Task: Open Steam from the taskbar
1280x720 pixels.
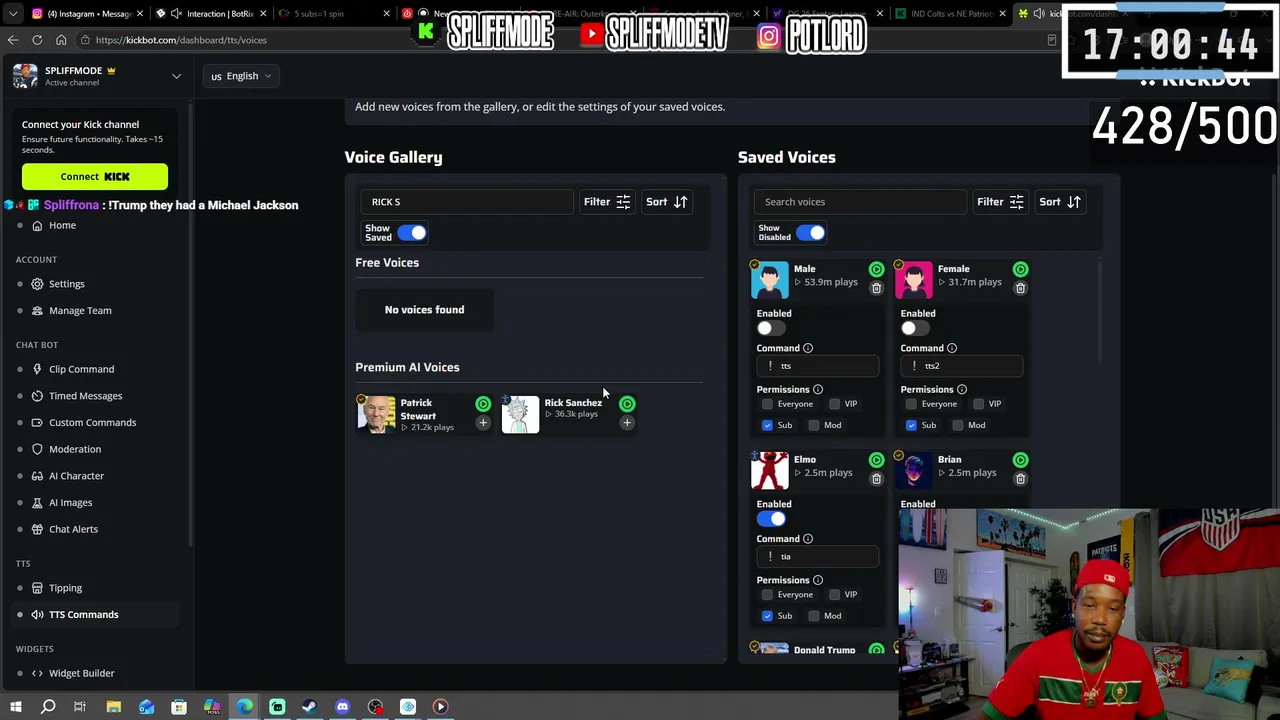Action: click(x=309, y=707)
